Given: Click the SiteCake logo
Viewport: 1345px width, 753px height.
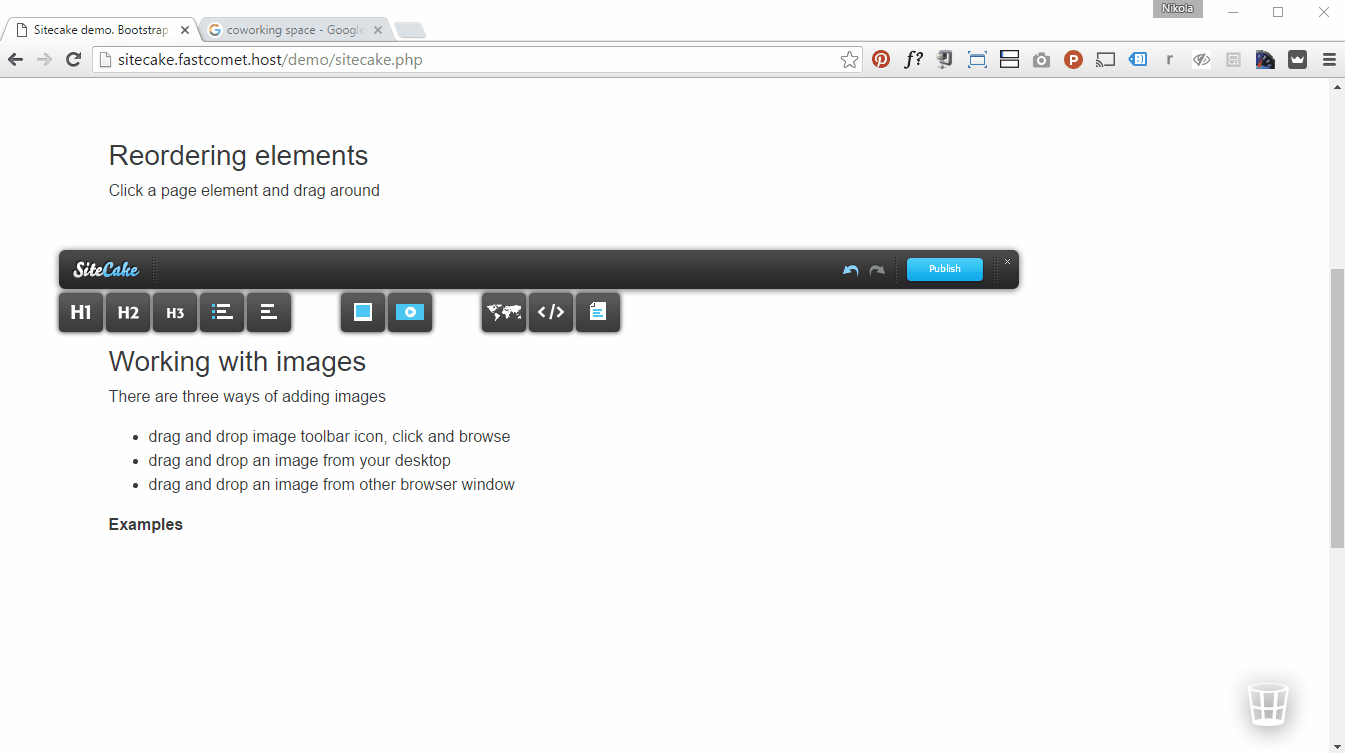Looking at the screenshot, I should pos(106,269).
